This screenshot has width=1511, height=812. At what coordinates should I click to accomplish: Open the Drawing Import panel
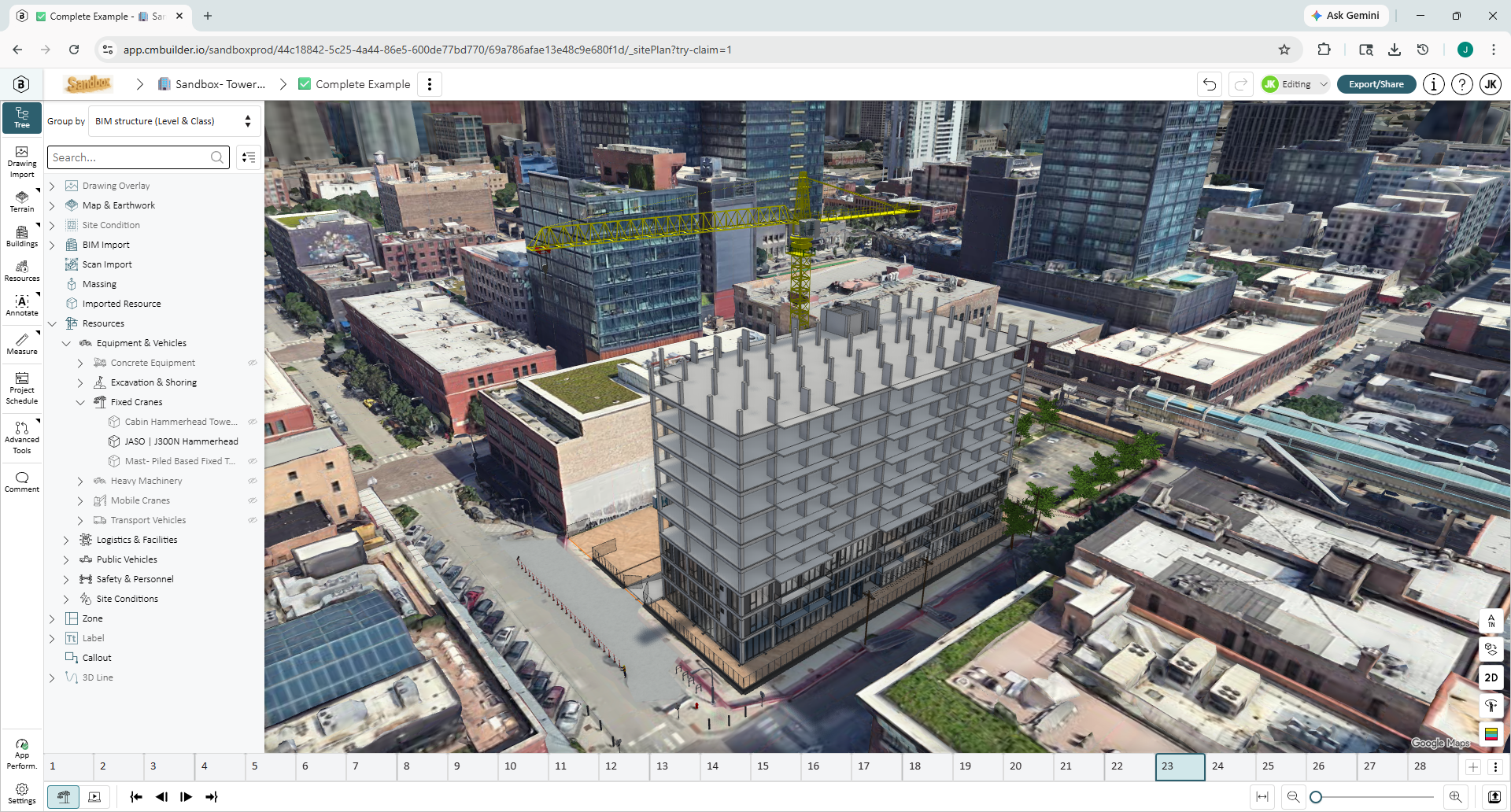click(22, 161)
